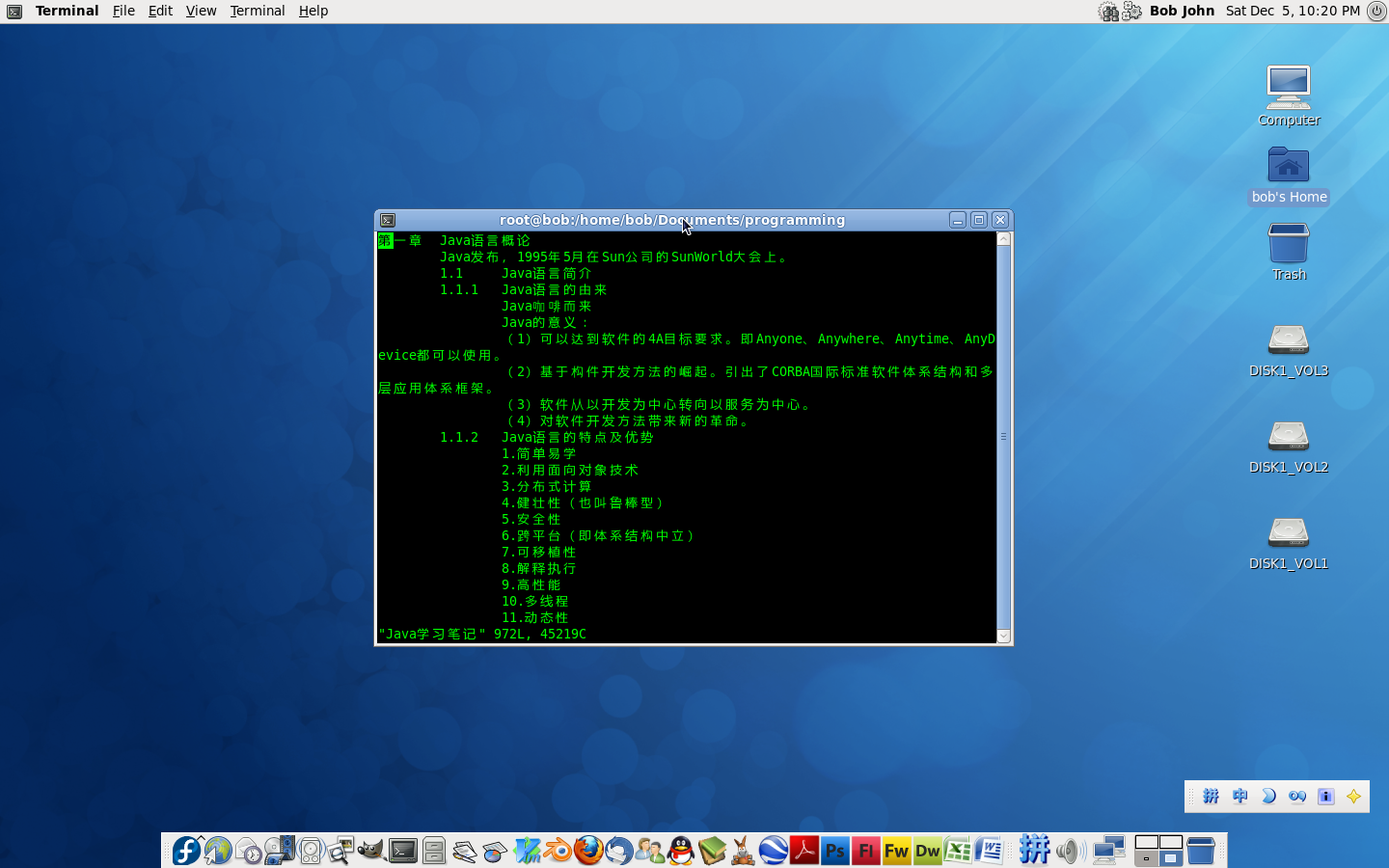1389x868 pixels.
Task: Click the star setup icon in input toolbar
Action: (1354, 796)
